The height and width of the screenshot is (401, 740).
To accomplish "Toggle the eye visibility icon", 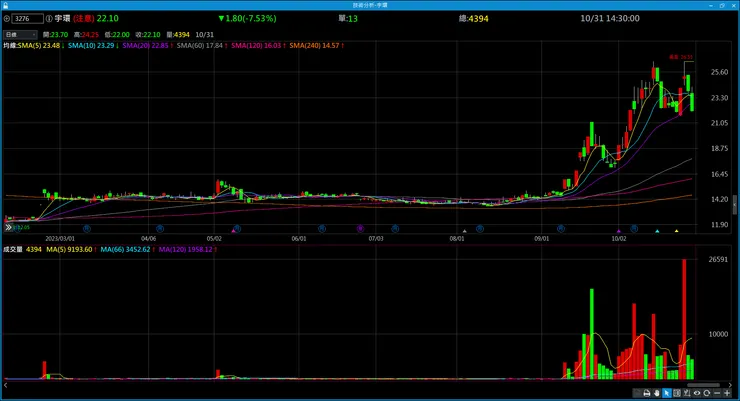I will click(697, 393).
